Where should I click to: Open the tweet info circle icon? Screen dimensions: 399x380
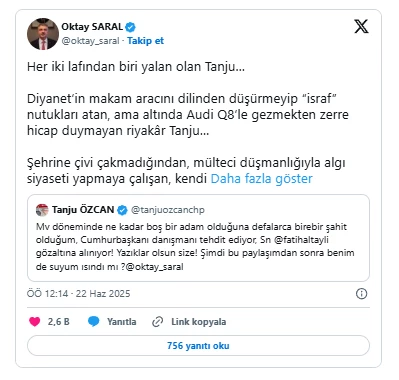tap(362, 294)
